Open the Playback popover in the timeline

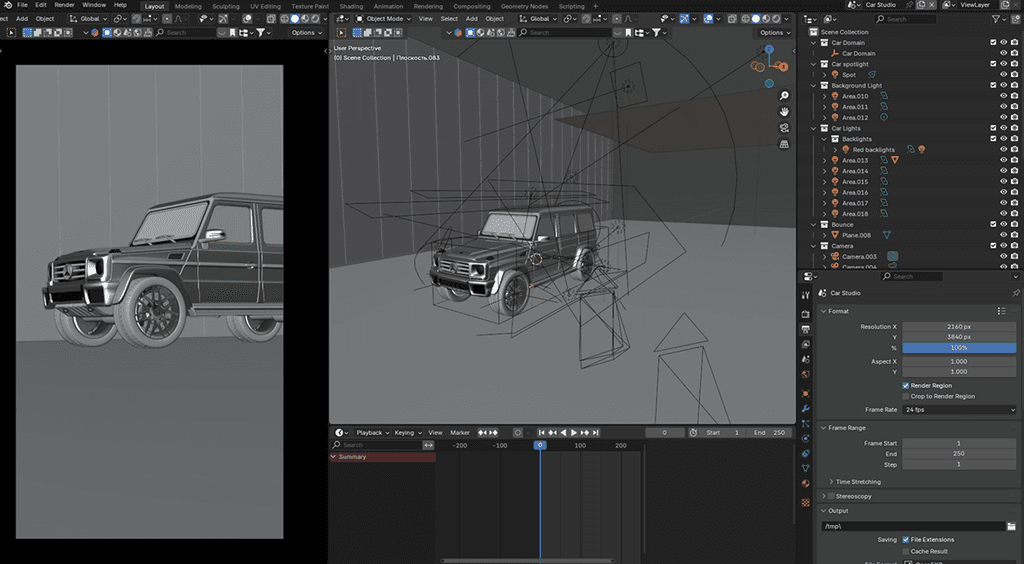coord(371,433)
